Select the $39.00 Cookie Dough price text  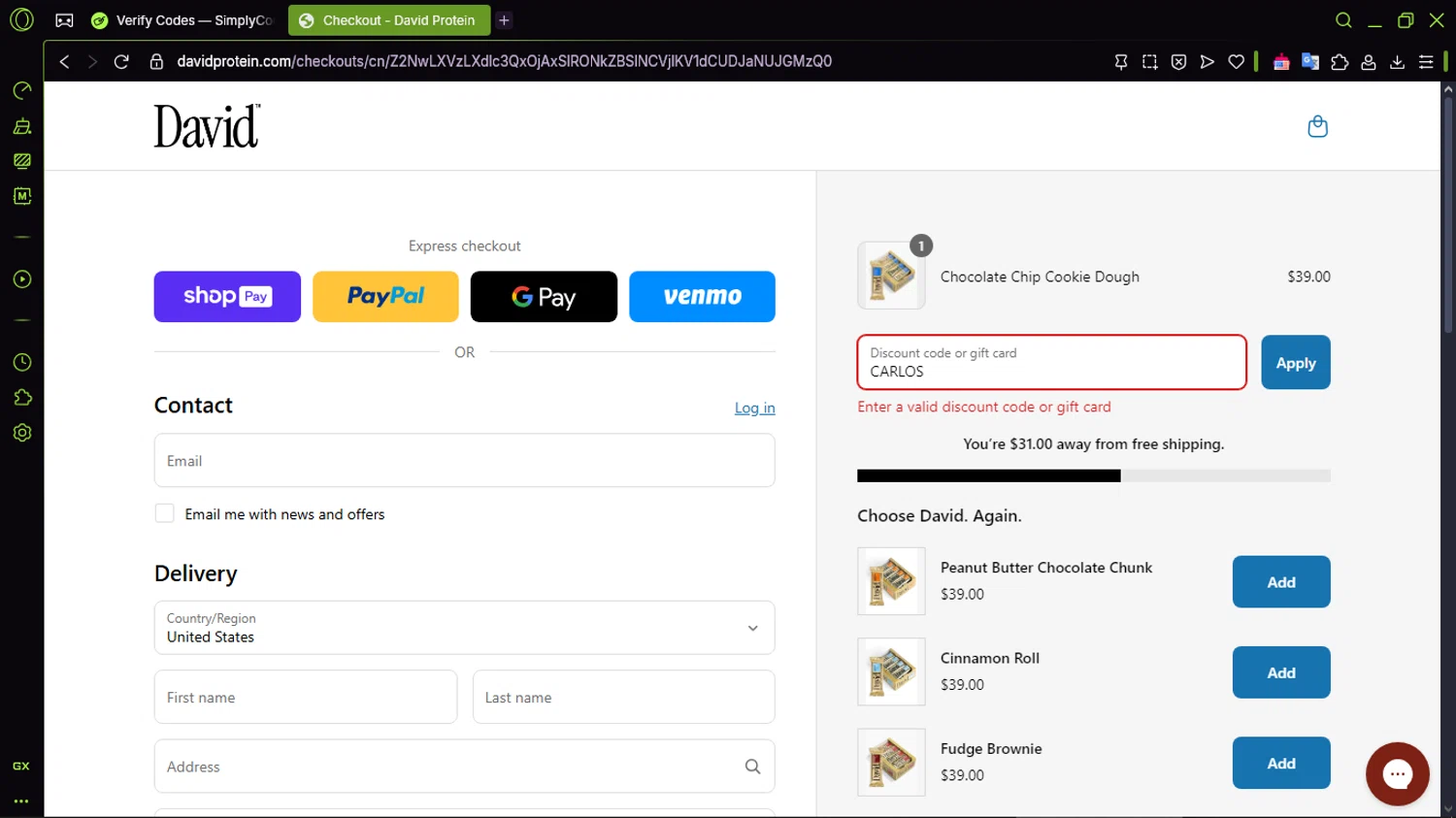[x=1308, y=277]
